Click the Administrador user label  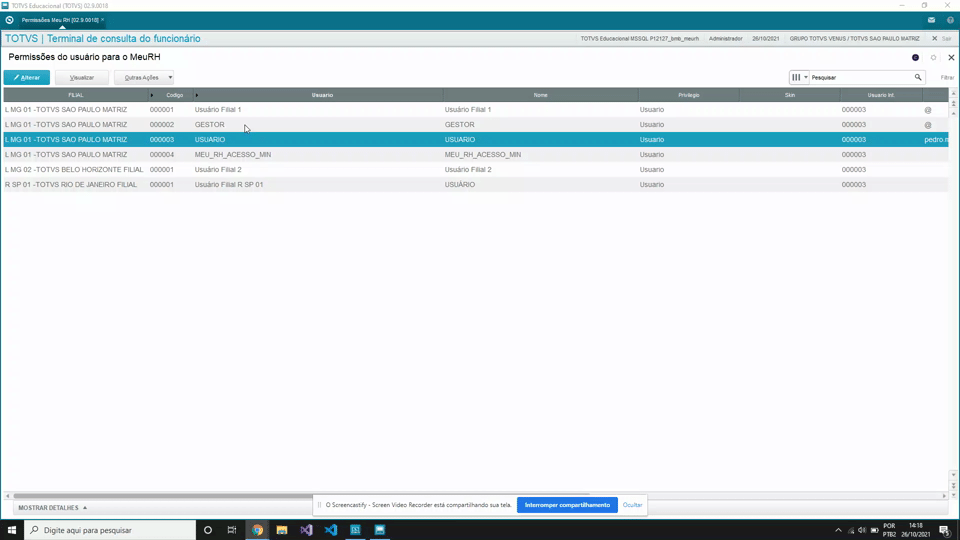coord(726,39)
